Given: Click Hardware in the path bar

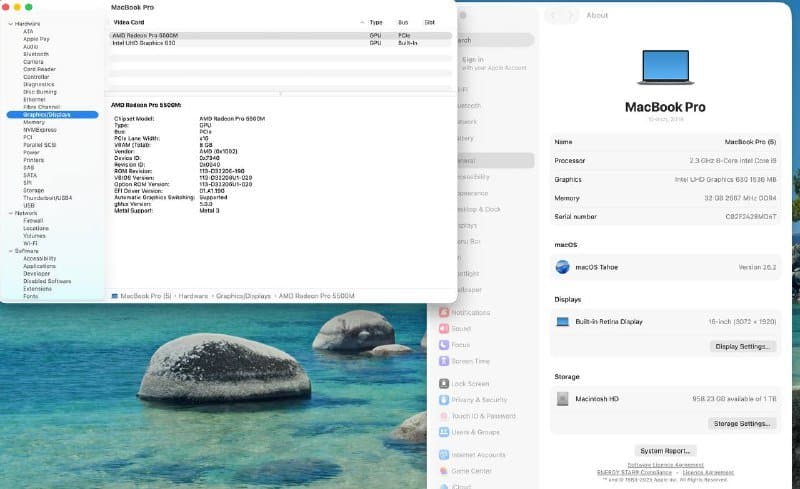Looking at the screenshot, I should [193, 296].
